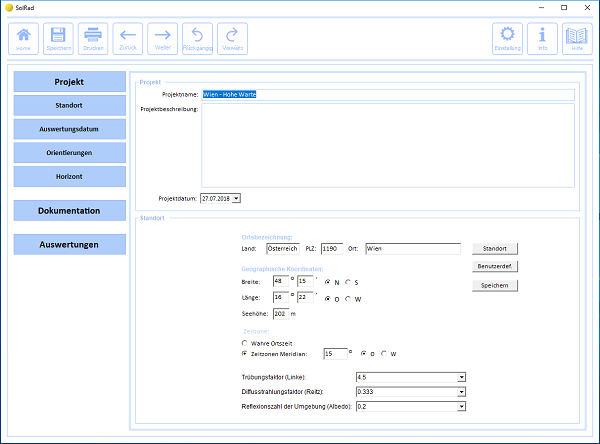The image size is (600, 444).
Task: Choose Wahre Ortszeit option
Action: (x=245, y=343)
